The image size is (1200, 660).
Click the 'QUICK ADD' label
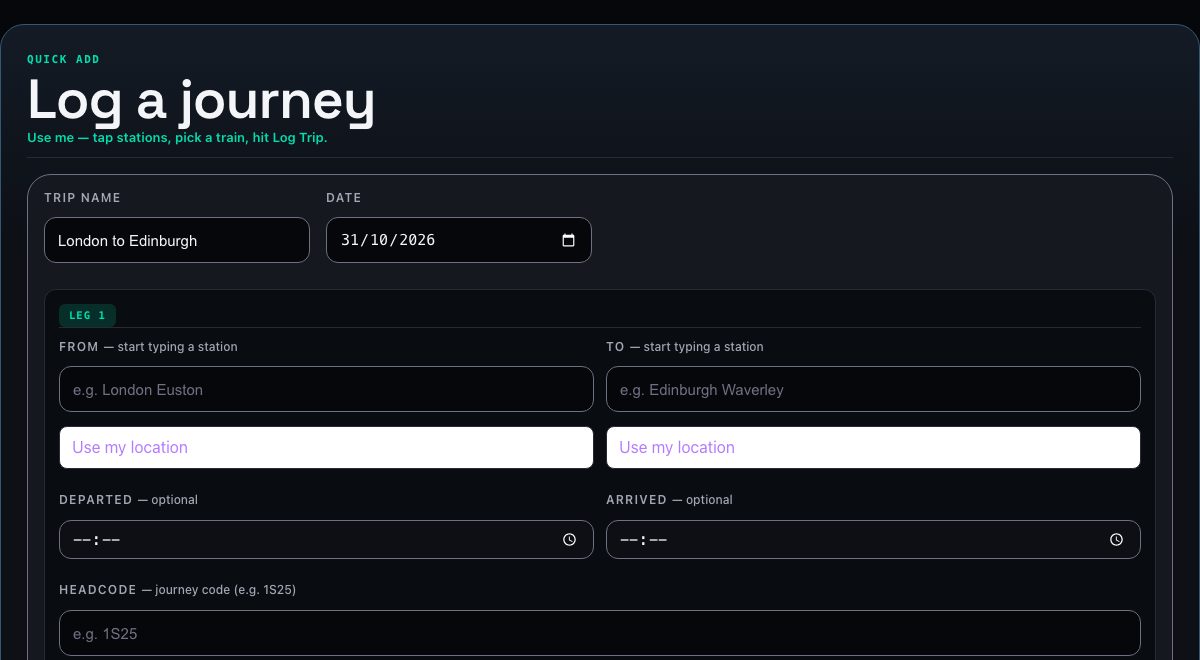[x=63, y=59]
